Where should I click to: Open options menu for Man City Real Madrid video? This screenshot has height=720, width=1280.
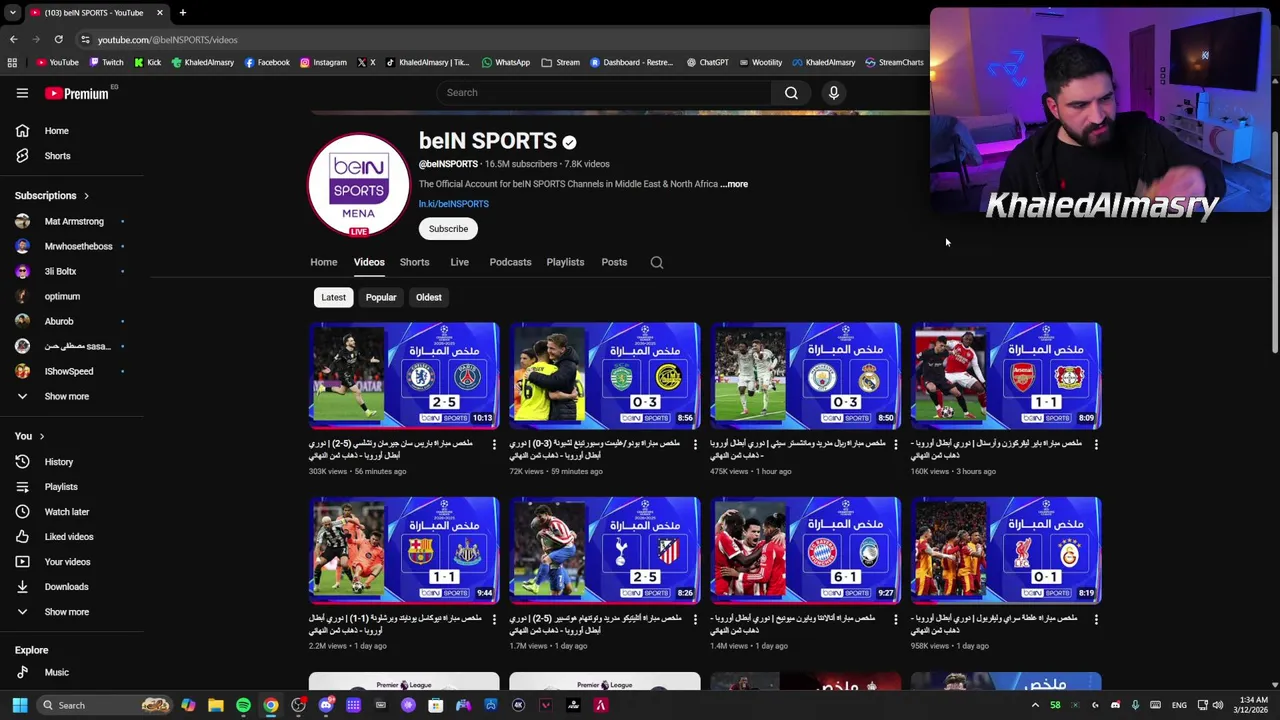click(x=895, y=444)
